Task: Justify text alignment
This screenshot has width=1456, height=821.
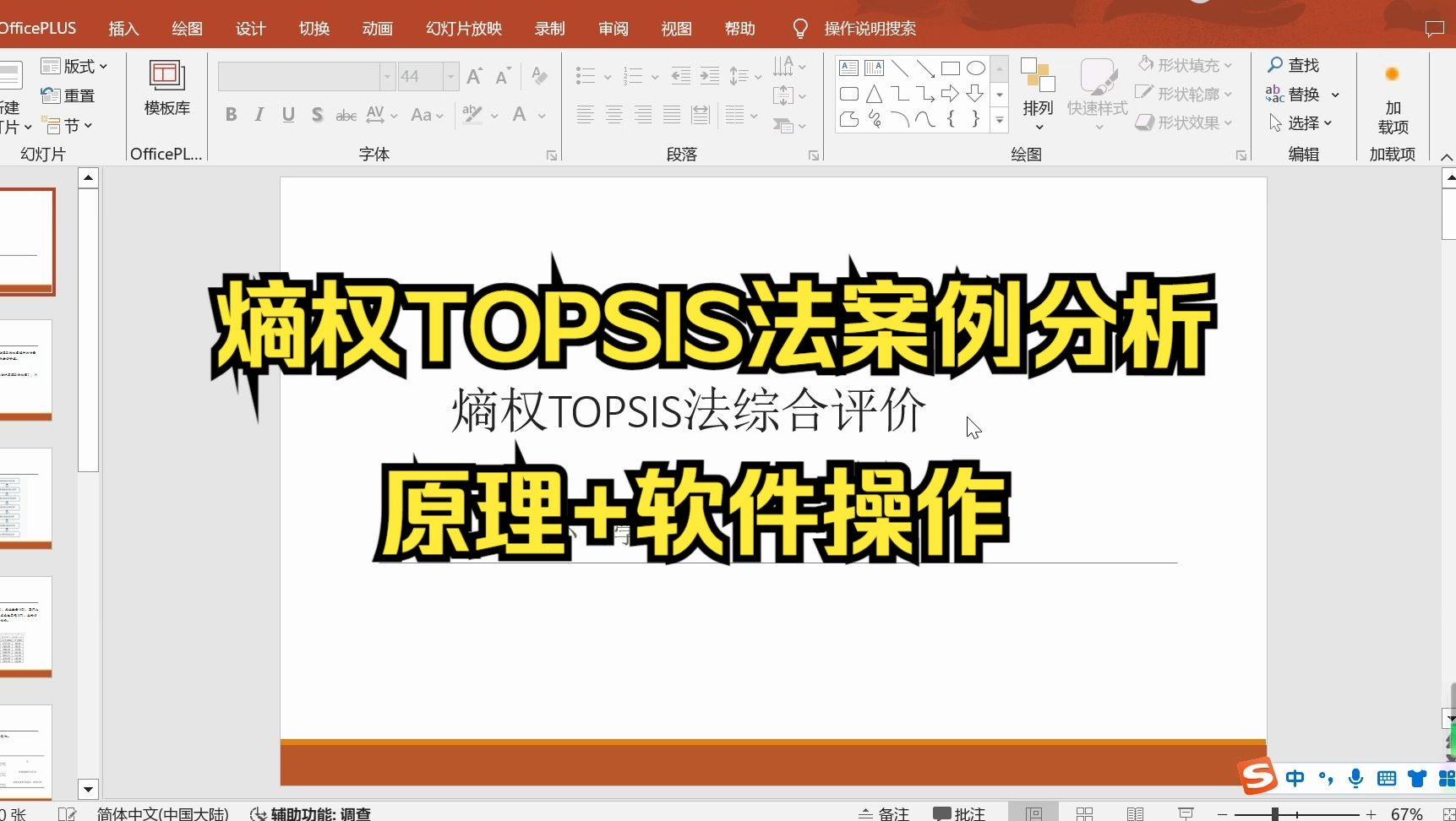Action: [x=672, y=115]
